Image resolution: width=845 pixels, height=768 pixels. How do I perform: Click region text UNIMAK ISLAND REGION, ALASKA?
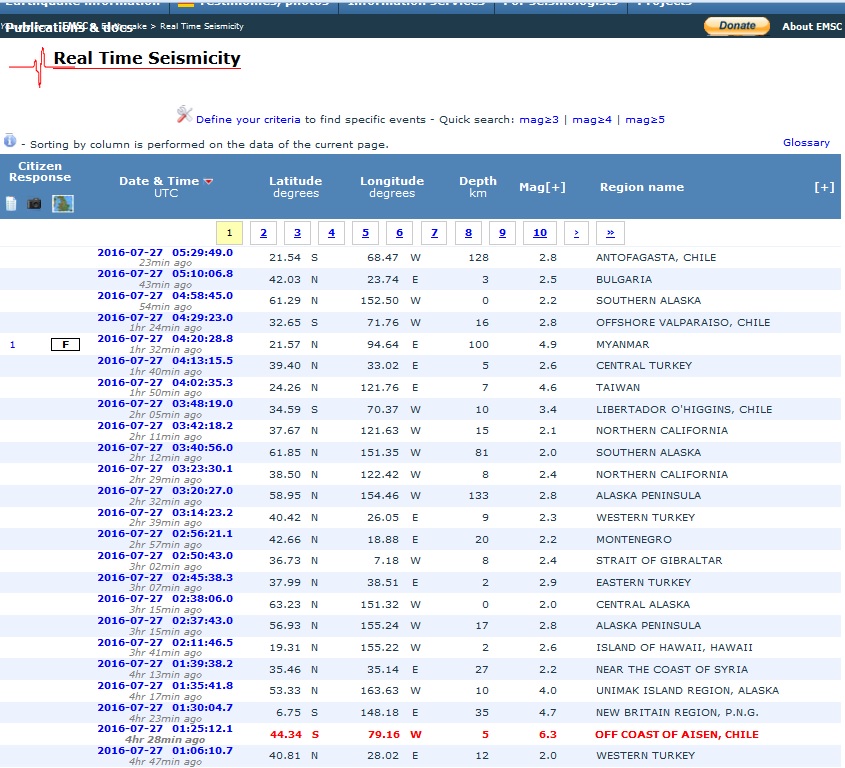pos(687,690)
